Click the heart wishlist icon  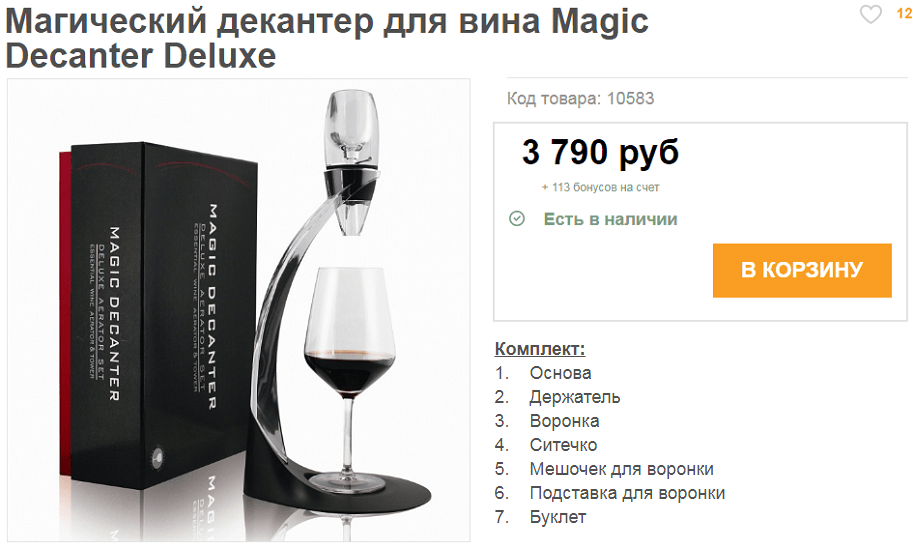click(871, 14)
